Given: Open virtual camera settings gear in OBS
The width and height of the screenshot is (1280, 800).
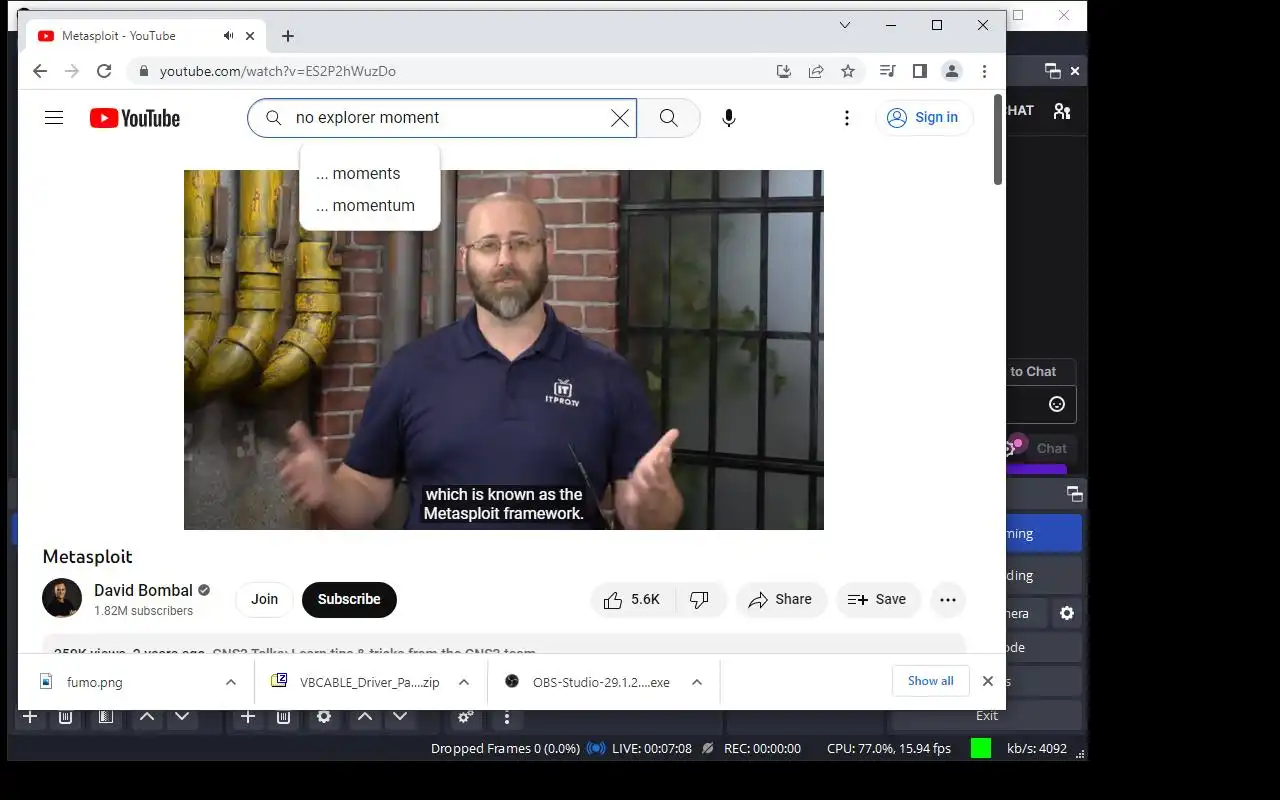Looking at the screenshot, I should (1067, 613).
